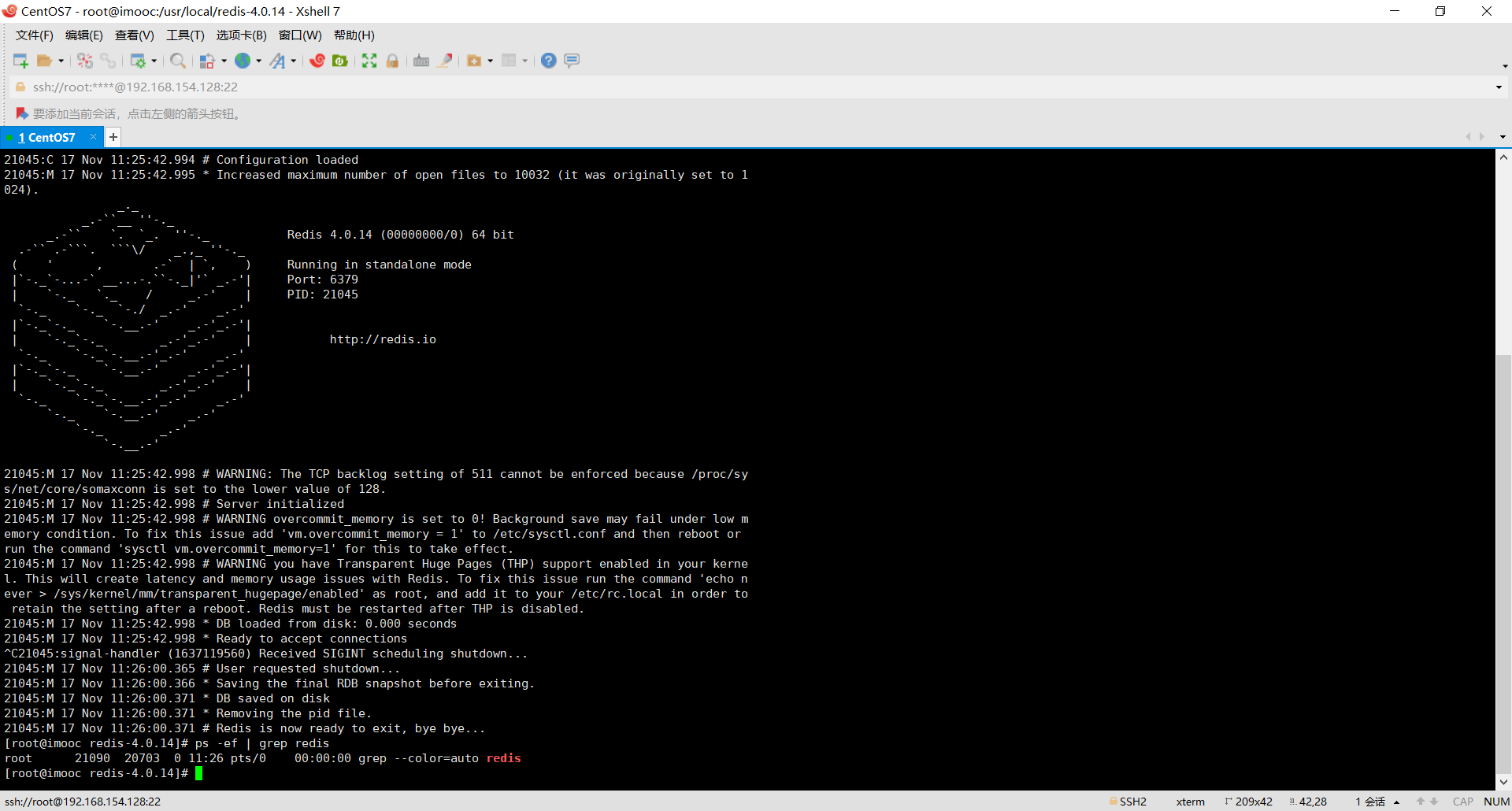Click the New session icon

[x=20, y=61]
